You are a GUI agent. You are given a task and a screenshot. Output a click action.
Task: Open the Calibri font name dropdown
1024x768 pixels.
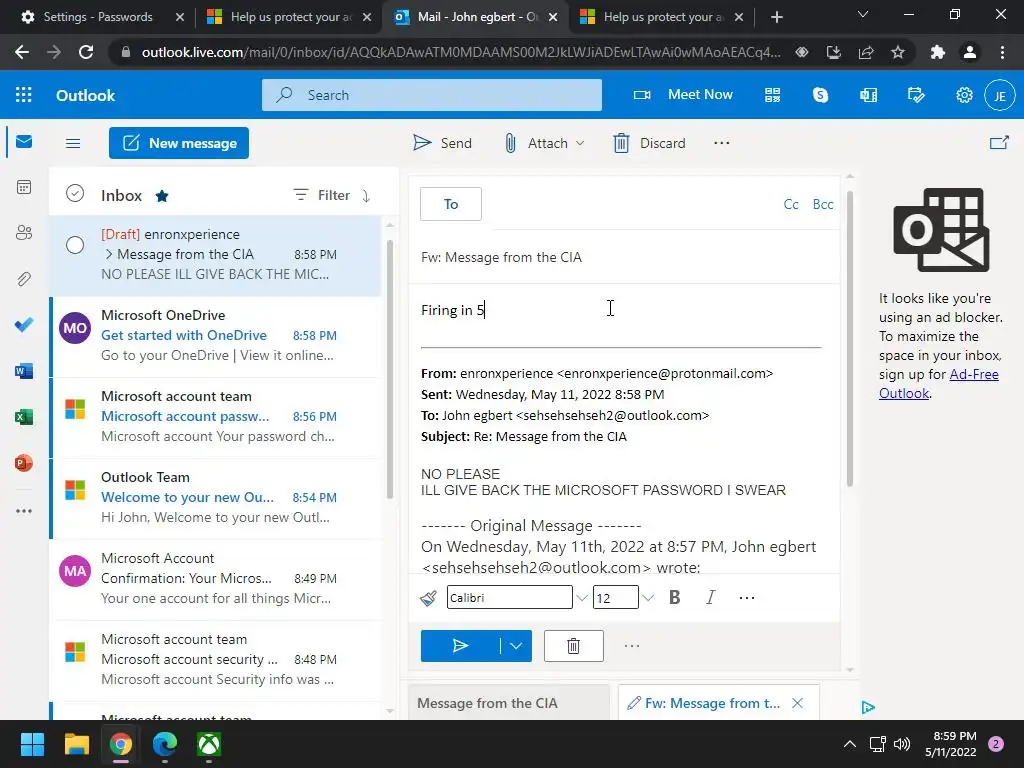click(x=581, y=598)
